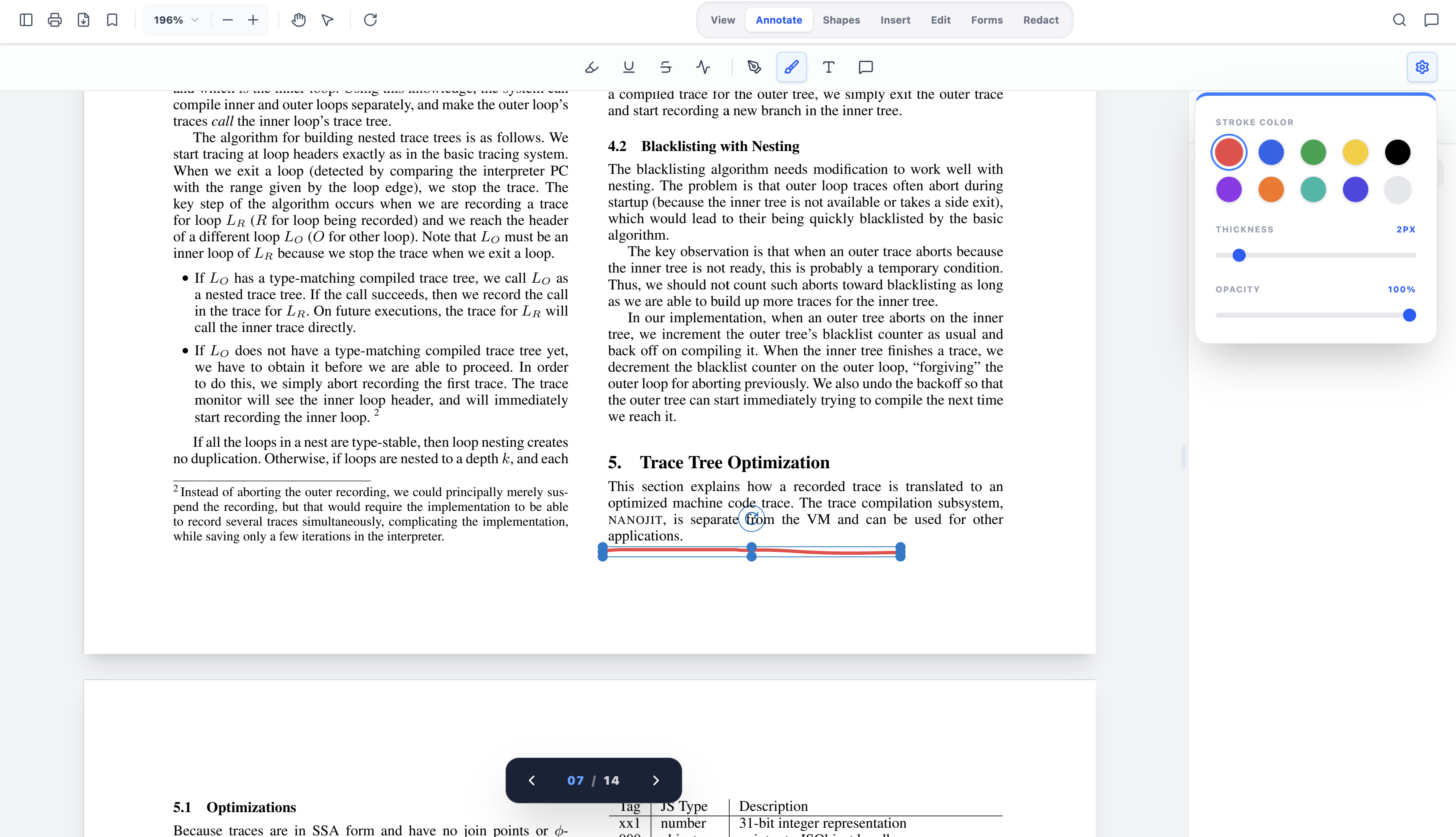Viewport: 1456px width, 837px height.
Task: Click the zoom in plus button
Action: (x=253, y=20)
